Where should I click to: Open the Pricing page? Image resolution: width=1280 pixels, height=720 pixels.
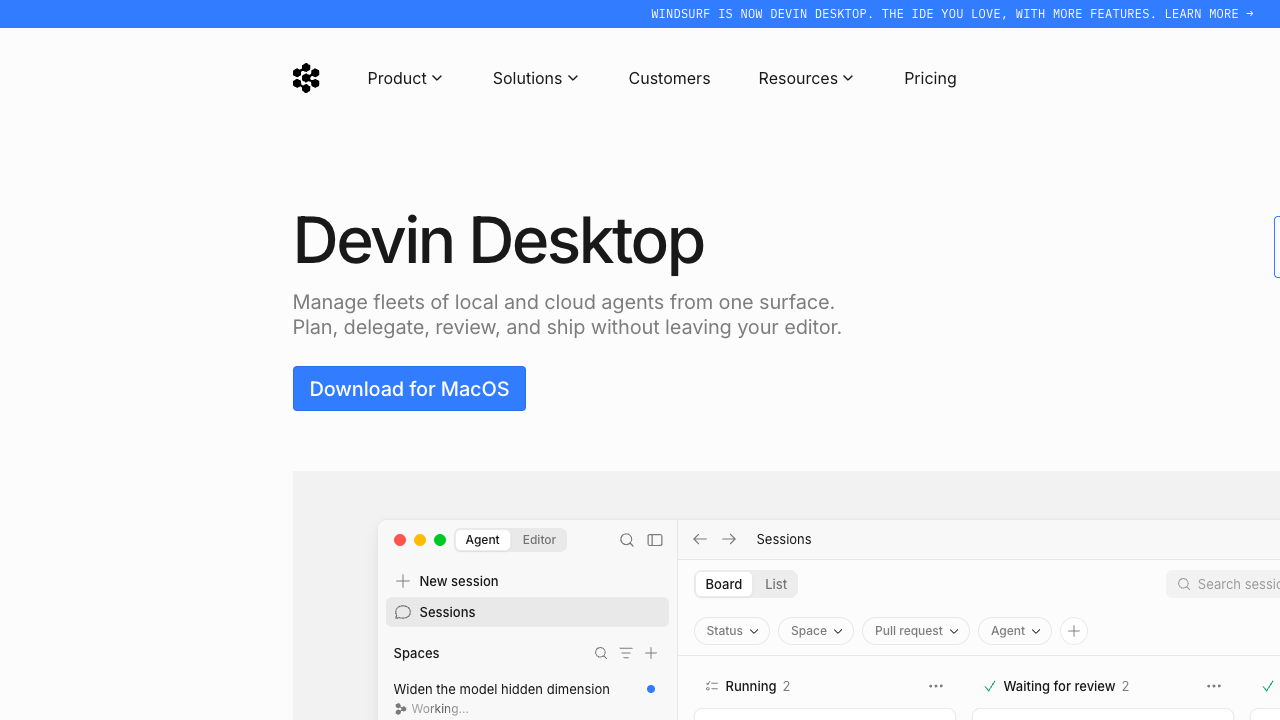pyautogui.click(x=930, y=78)
